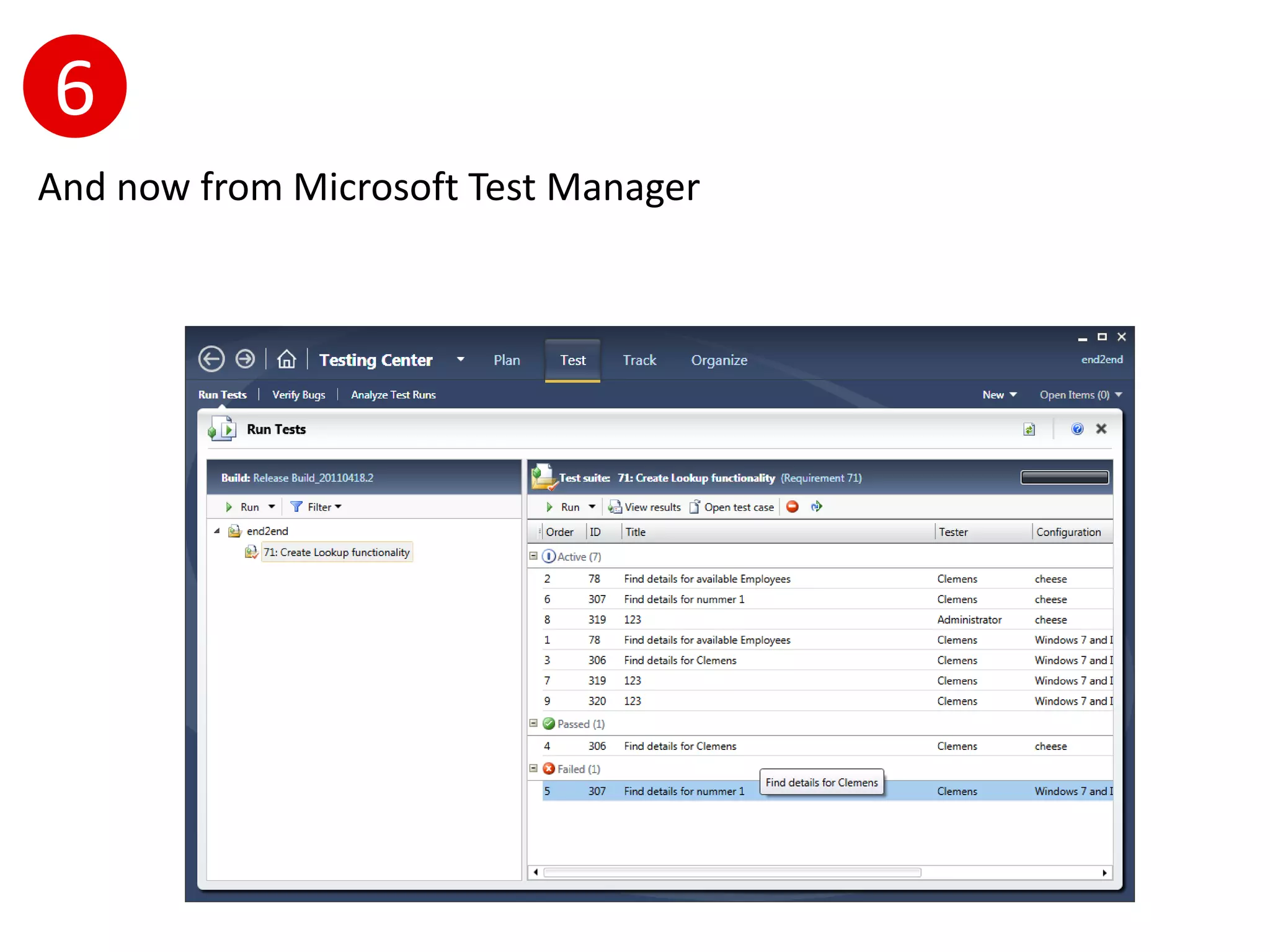Click the horizontal scrollbar thumb
The height and width of the screenshot is (952, 1270).
tap(732, 873)
